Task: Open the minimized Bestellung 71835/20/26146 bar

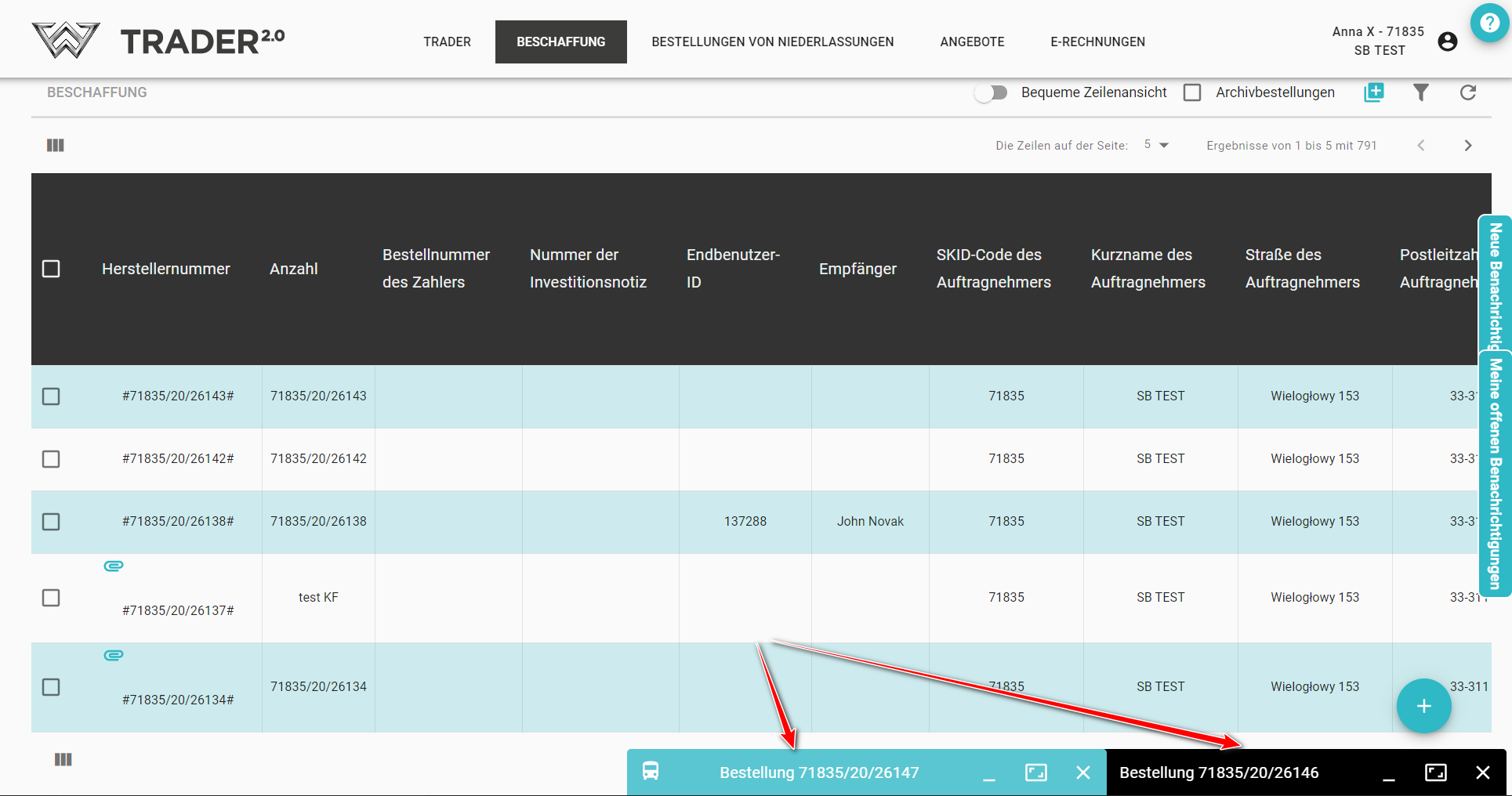Action: [x=1219, y=772]
